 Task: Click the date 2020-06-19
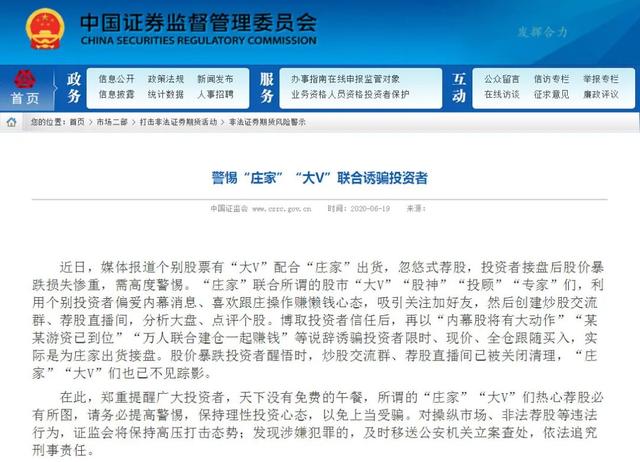370,209
